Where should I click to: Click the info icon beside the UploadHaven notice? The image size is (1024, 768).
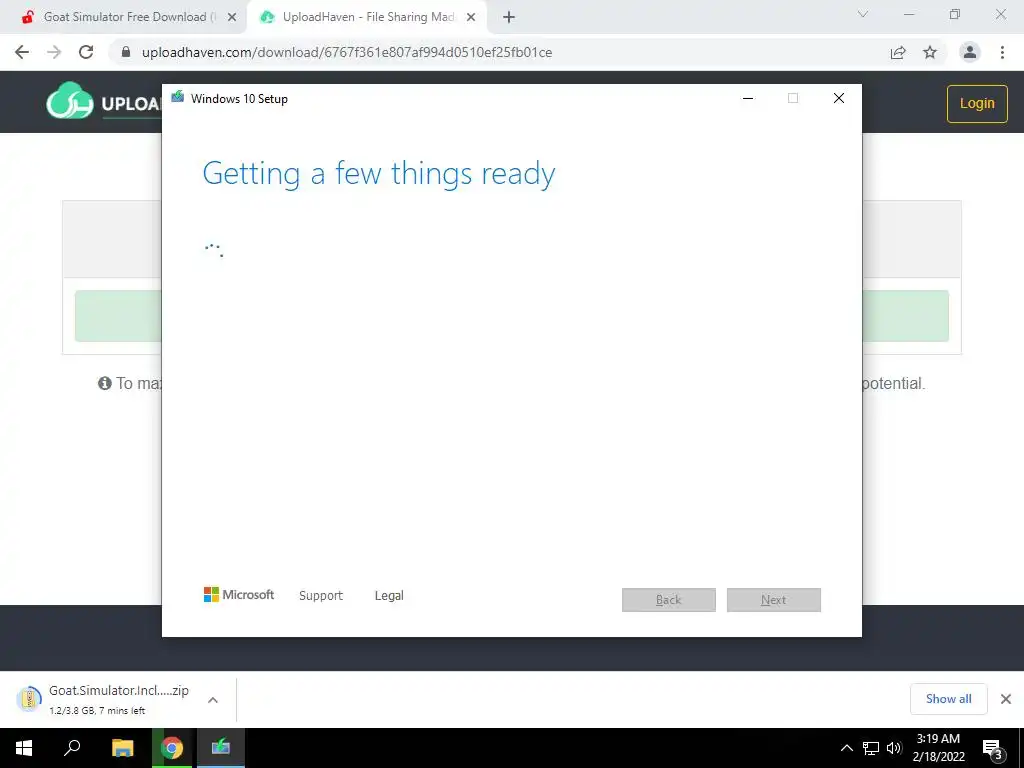click(x=104, y=383)
